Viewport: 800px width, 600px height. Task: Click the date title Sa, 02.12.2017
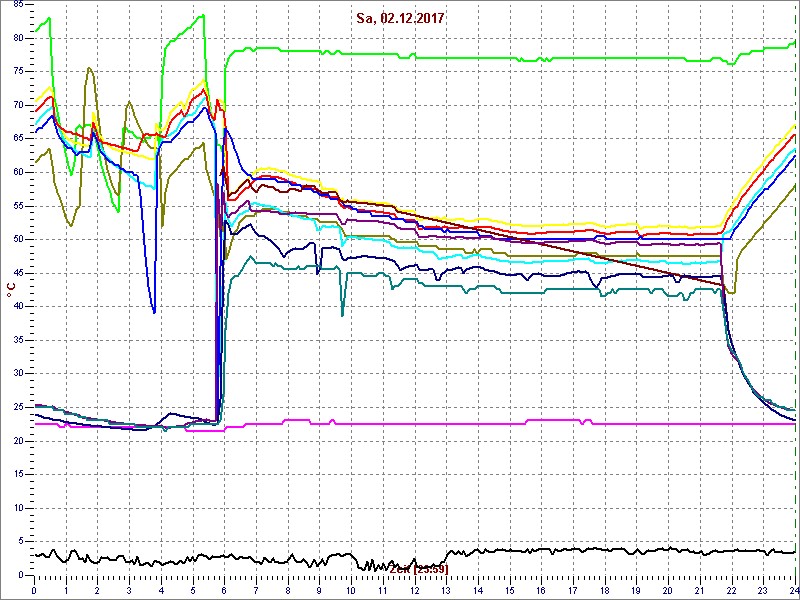click(x=400, y=18)
